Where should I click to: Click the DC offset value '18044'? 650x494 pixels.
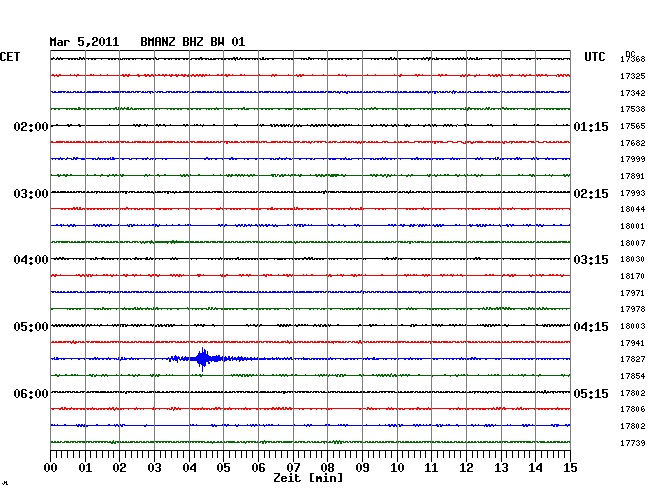pyautogui.click(x=633, y=209)
